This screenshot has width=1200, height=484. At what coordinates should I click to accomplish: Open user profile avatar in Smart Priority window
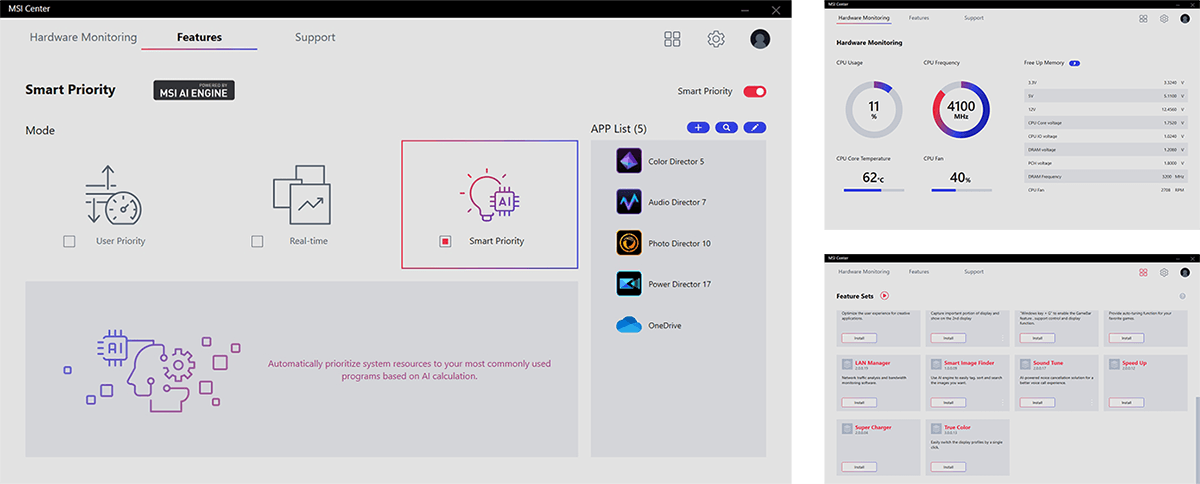pyautogui.click(x=760, y=39)
